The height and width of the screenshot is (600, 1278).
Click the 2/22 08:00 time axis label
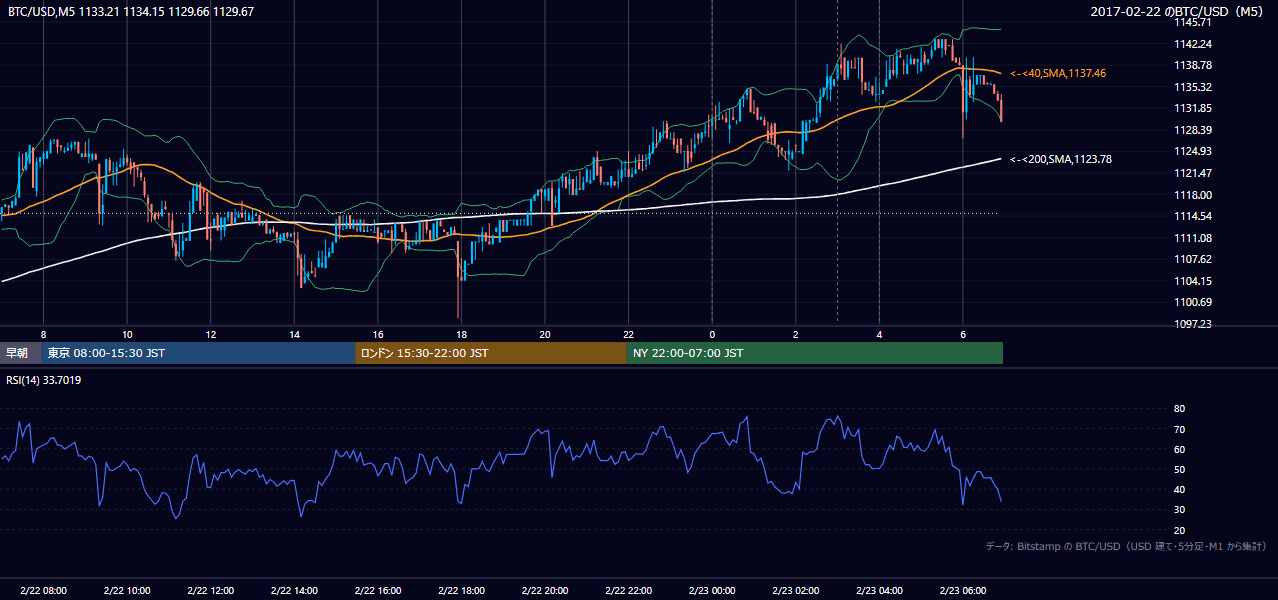pyautogui.click(x=43, y=590)
